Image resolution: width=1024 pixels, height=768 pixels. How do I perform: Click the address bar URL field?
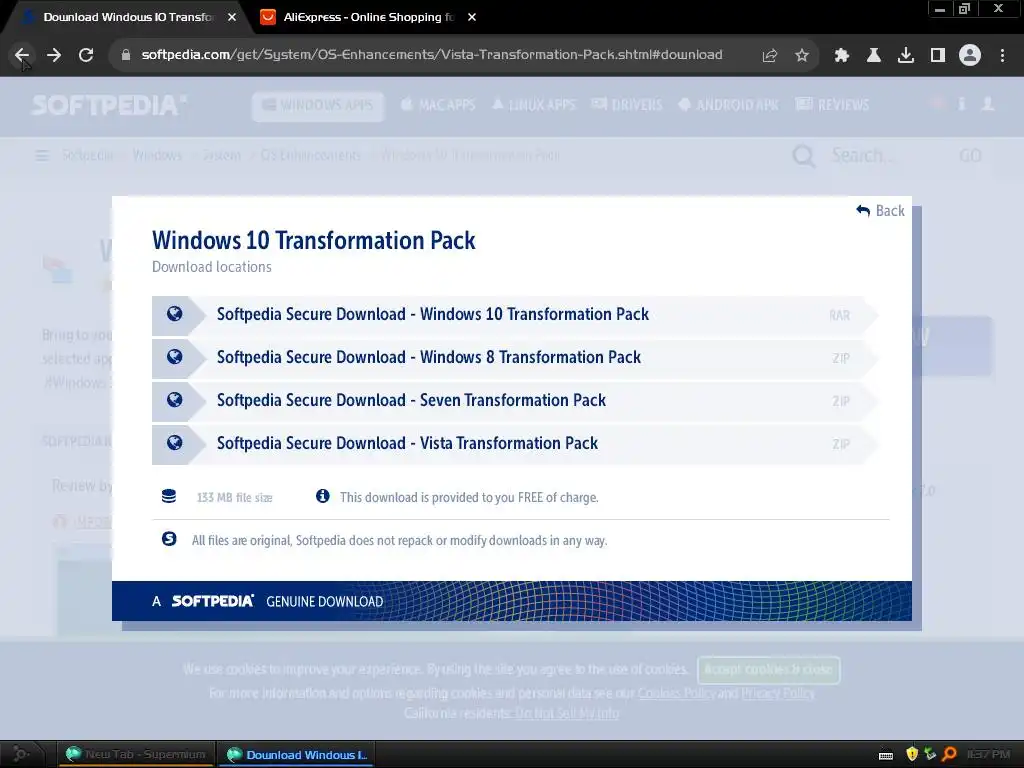pos(432,55)
